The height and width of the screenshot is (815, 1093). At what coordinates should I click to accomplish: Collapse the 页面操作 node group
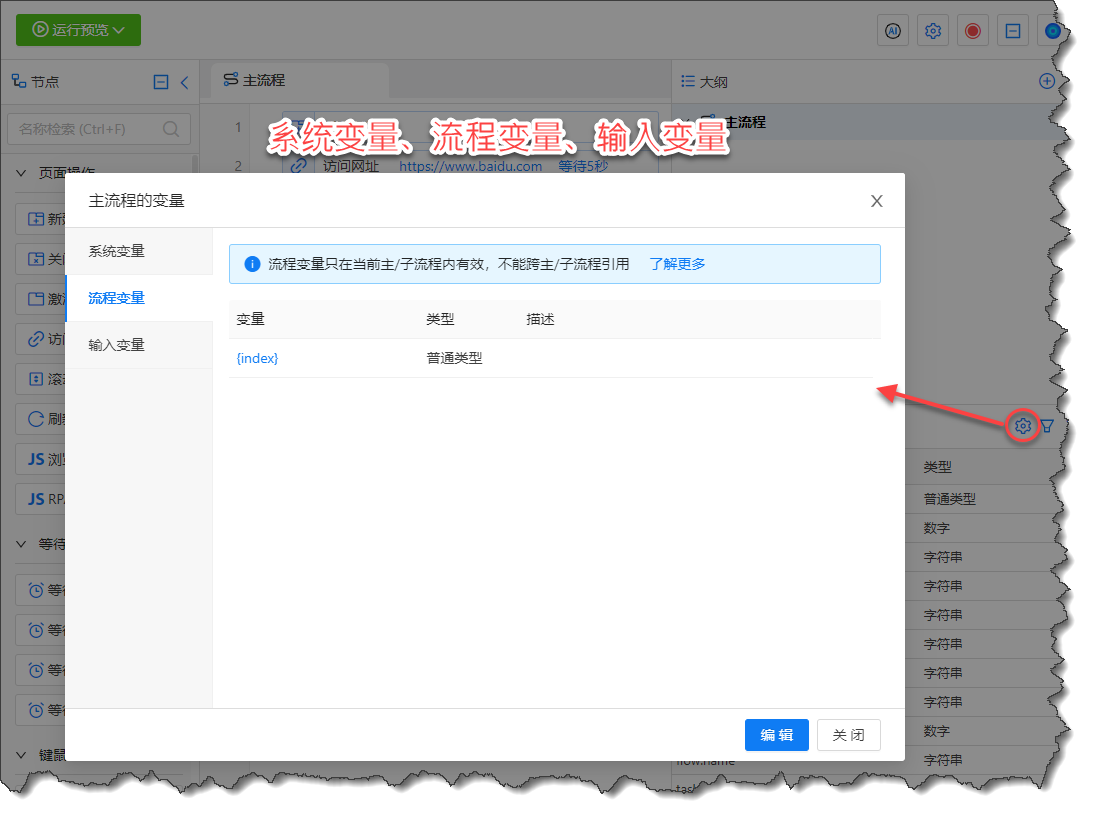(21, 173)
